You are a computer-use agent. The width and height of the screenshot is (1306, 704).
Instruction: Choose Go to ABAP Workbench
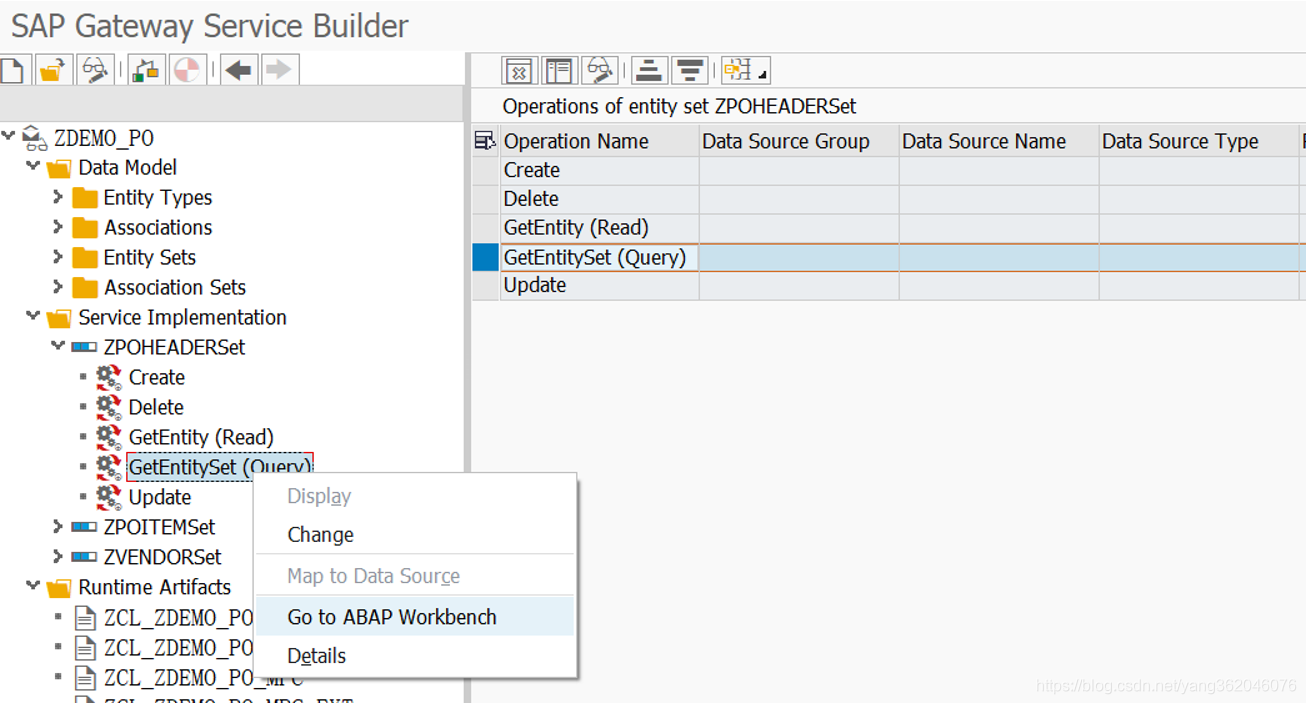pyautogui.click(x=416, y=617)
